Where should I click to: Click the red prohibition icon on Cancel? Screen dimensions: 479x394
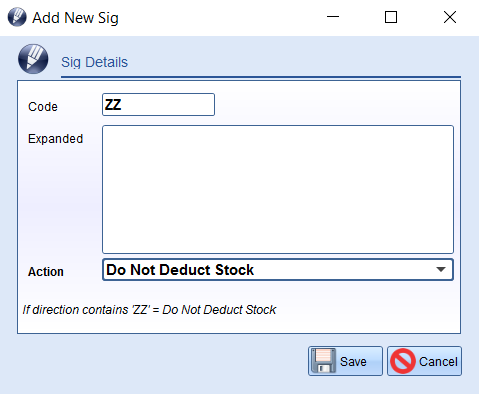pyautogui.click(x=403, y=361)
